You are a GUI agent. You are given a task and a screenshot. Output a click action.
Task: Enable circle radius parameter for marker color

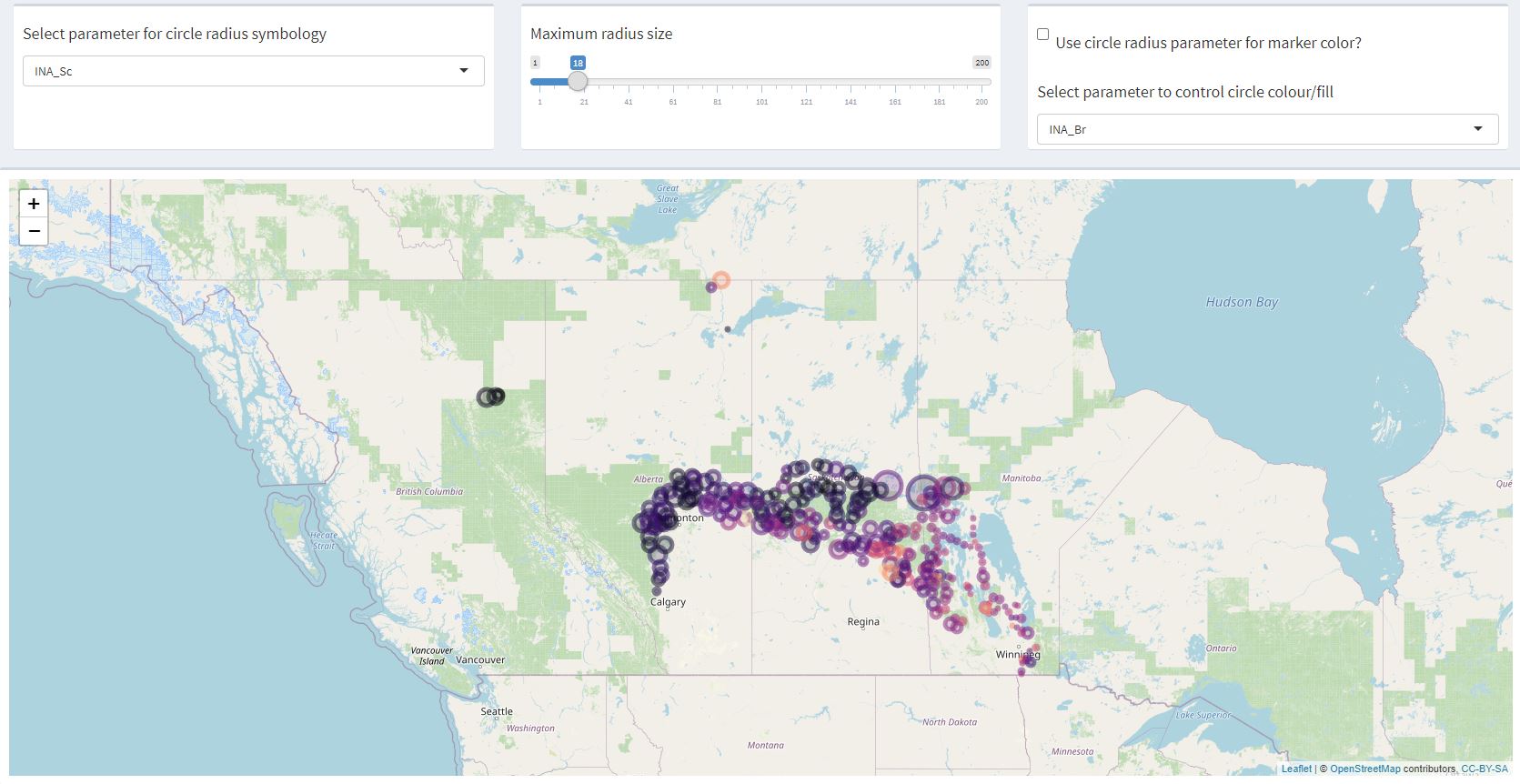1042,34
